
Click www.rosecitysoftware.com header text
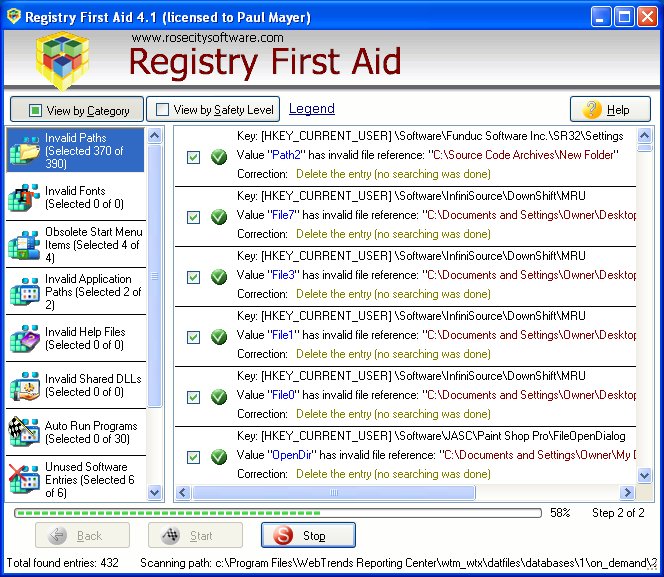(208, 38)
